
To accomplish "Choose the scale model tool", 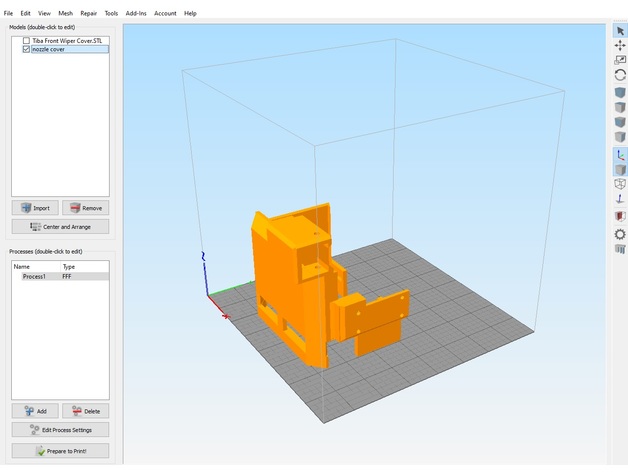I will (620, 60).
